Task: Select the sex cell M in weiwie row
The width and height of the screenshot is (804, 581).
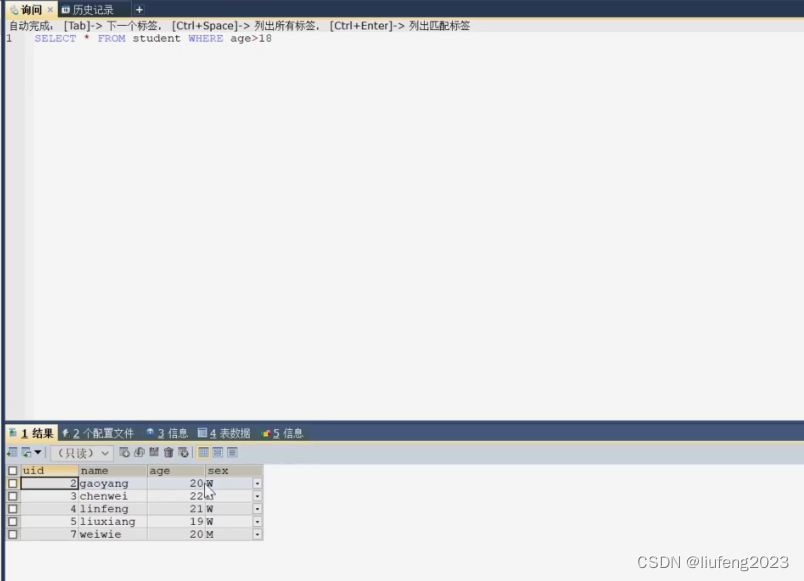Action: point(229,534)
